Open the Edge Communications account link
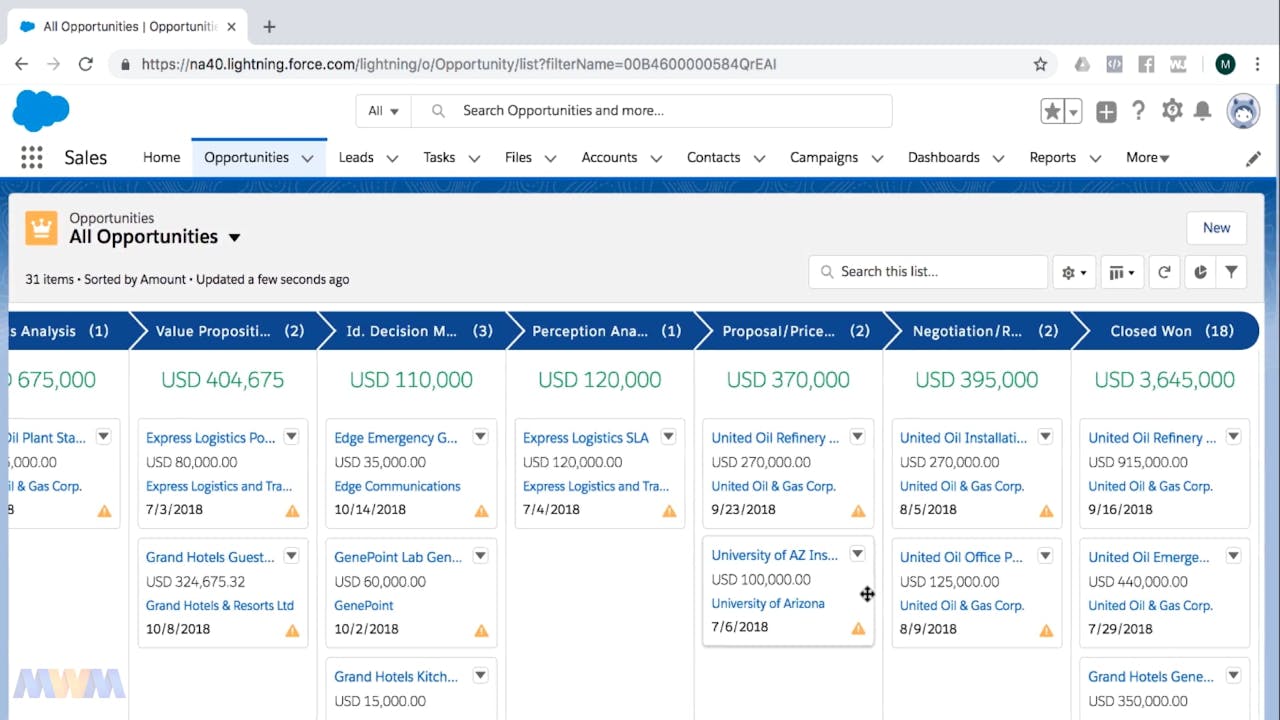 [x=397, y=486]
